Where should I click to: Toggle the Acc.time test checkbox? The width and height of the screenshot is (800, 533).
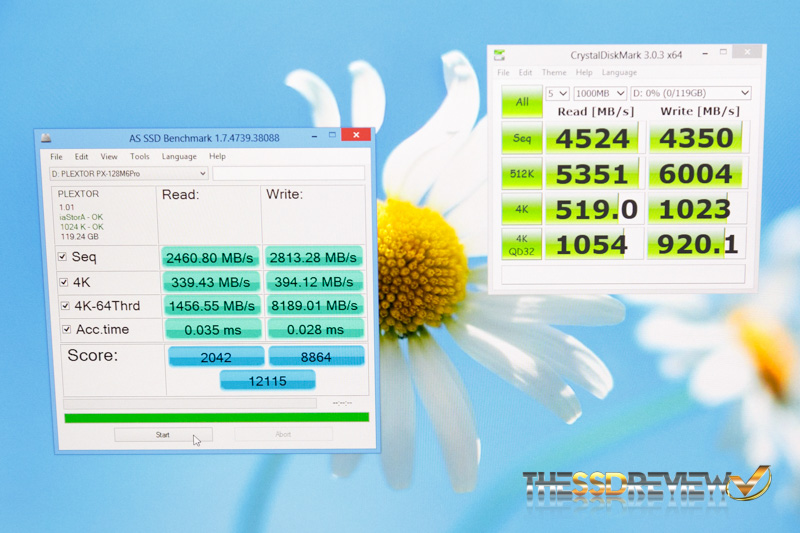67,329
